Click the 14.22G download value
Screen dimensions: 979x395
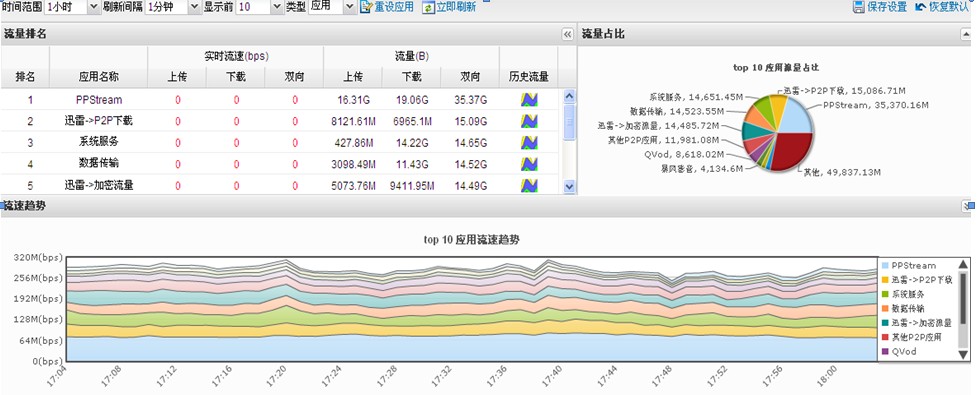[x=411, y=143]
